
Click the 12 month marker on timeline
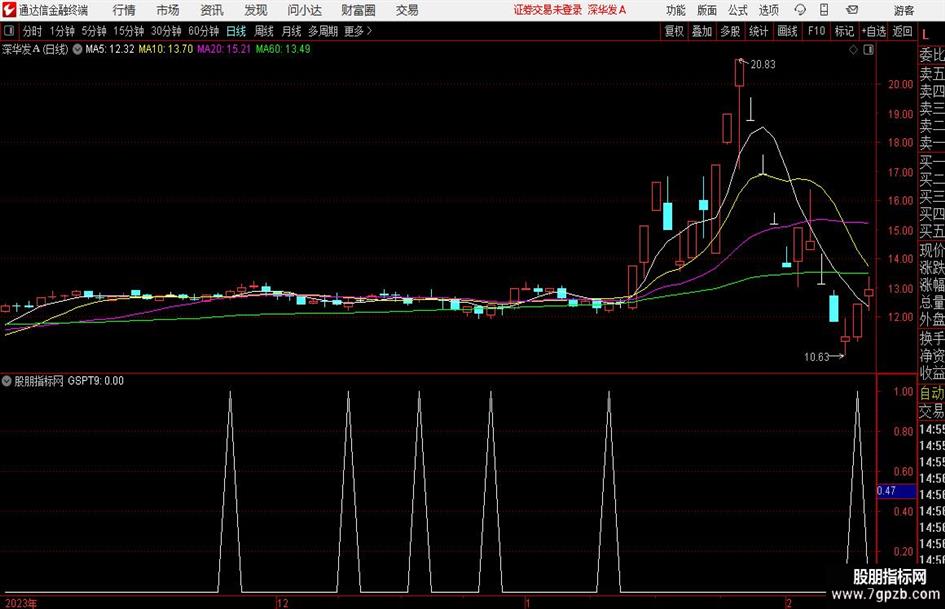coord(283,603)
